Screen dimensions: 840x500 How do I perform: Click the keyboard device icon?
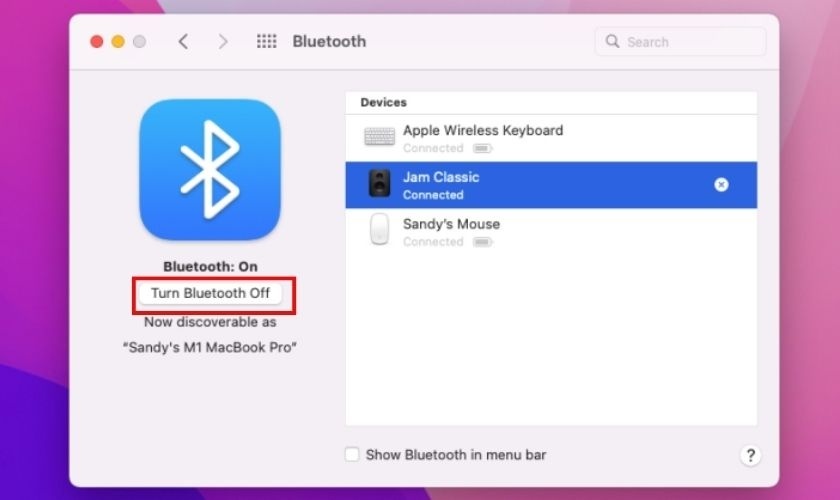coord(379,137)
